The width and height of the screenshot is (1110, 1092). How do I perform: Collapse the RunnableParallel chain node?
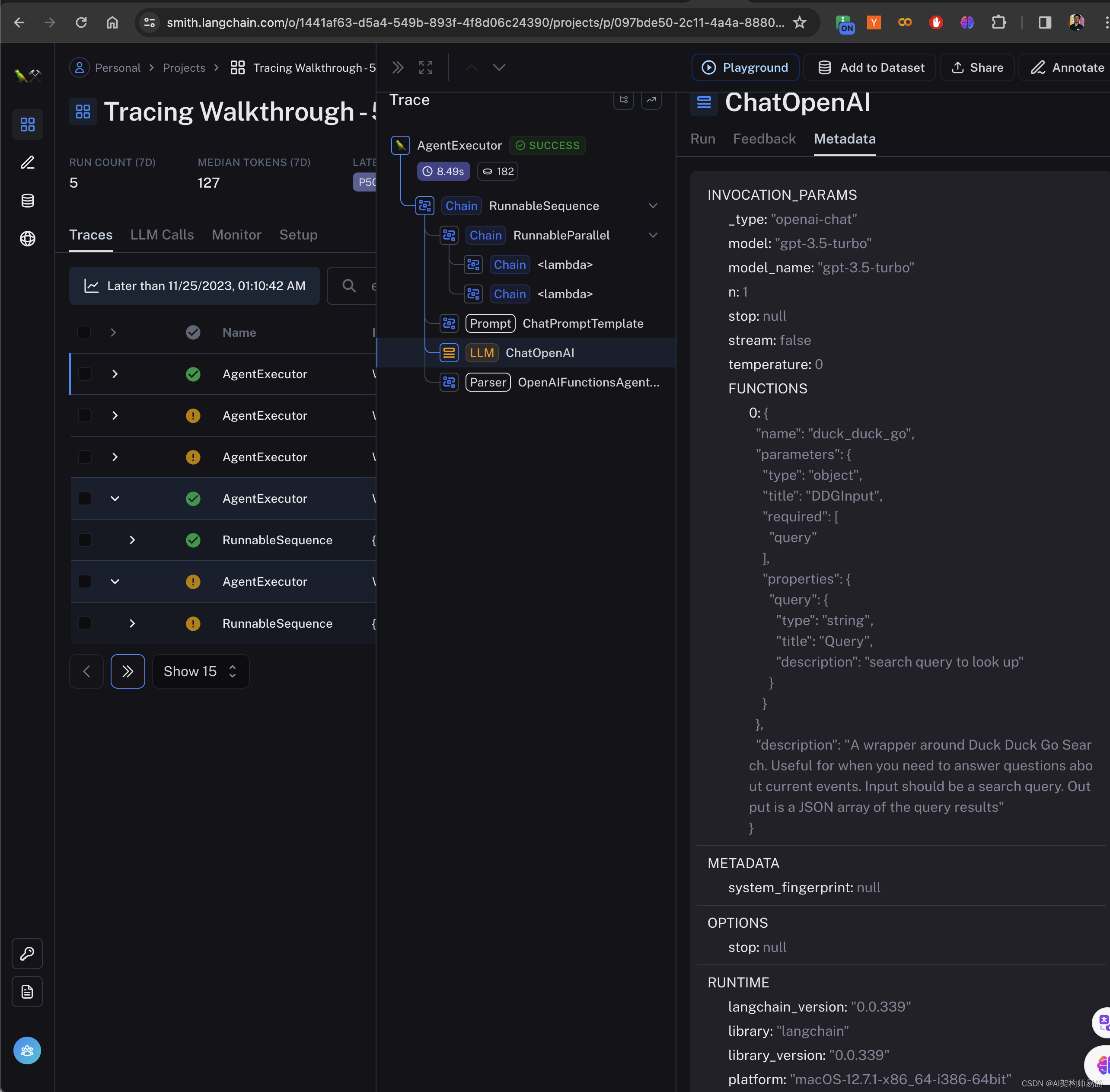[652, 235]
